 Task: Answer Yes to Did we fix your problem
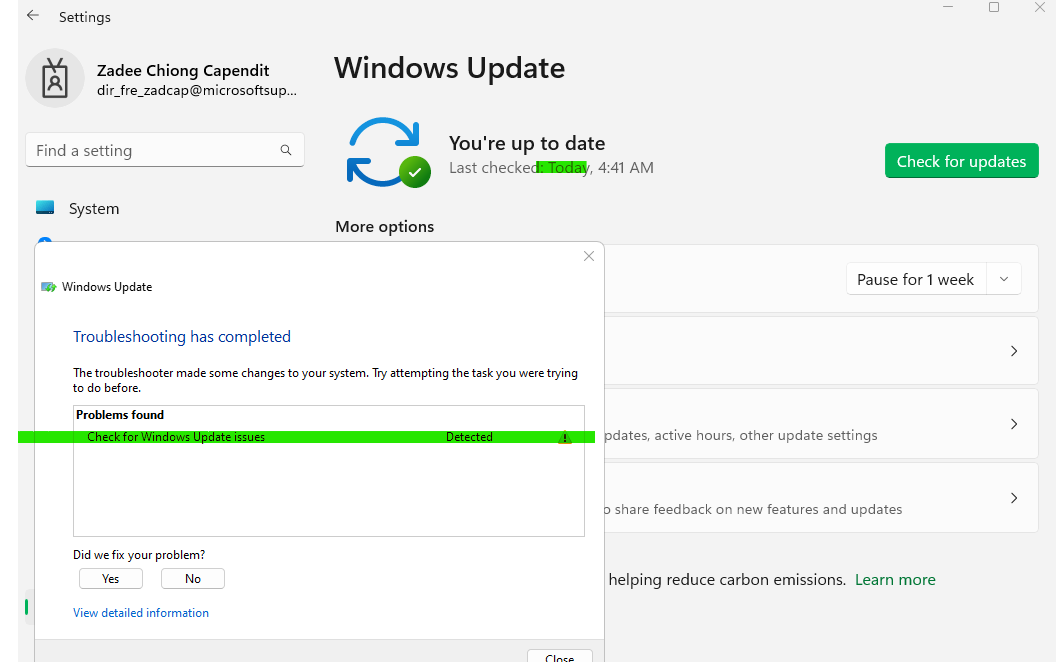pos(111,578)
